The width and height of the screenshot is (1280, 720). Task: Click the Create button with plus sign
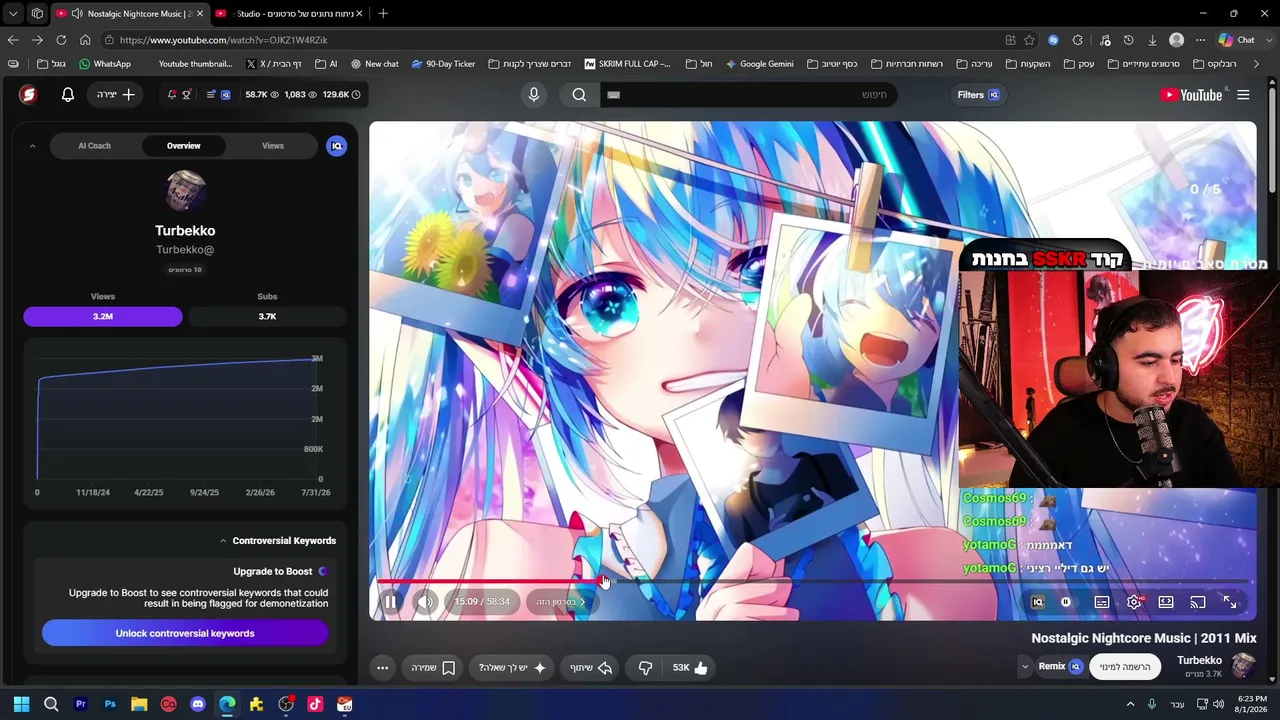[x=117, y=94]
